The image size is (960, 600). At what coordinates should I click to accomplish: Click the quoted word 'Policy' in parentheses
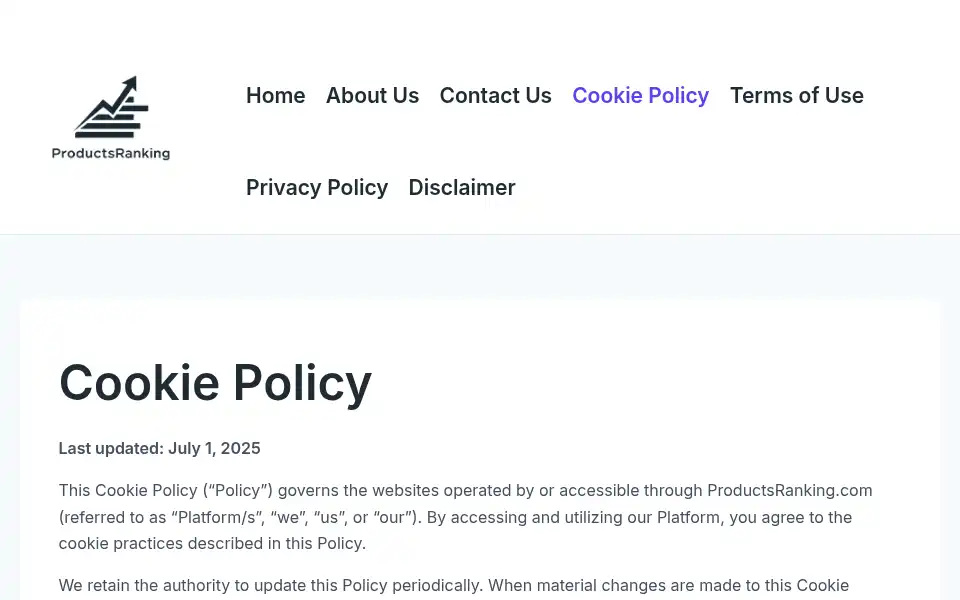[238, 490]
